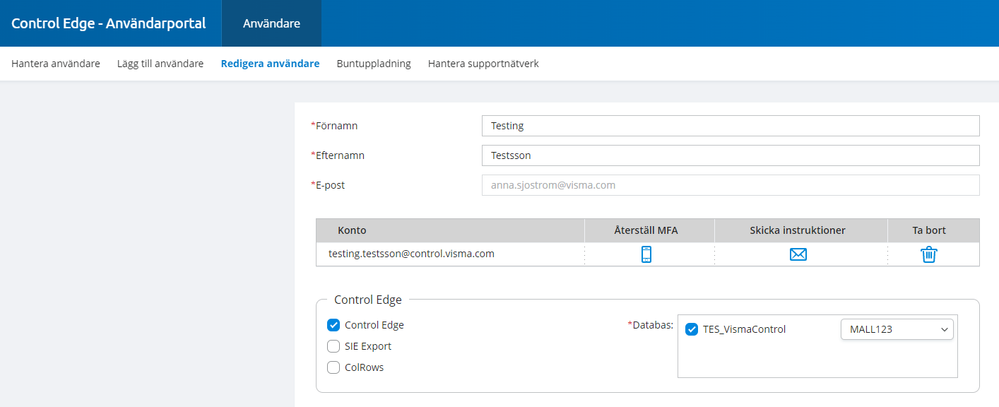Click the Efternamn input field
The width and height of the screenshot is (999, 407).
click(729, 156)
